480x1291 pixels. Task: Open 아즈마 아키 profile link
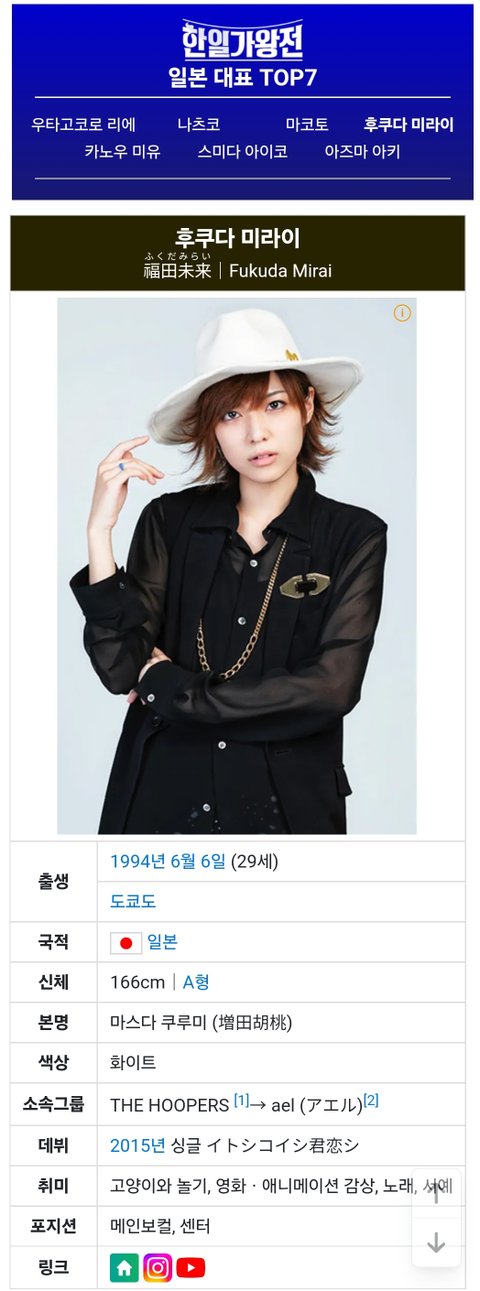(362, 152)
